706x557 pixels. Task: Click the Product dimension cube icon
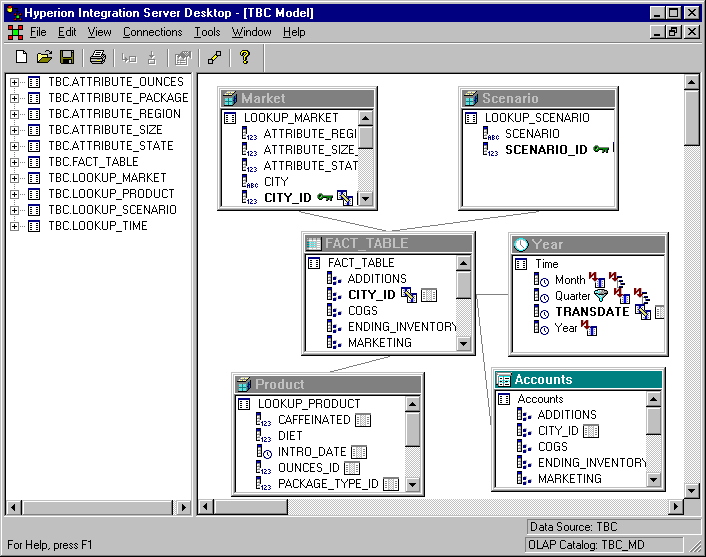(x=244, y=384)
